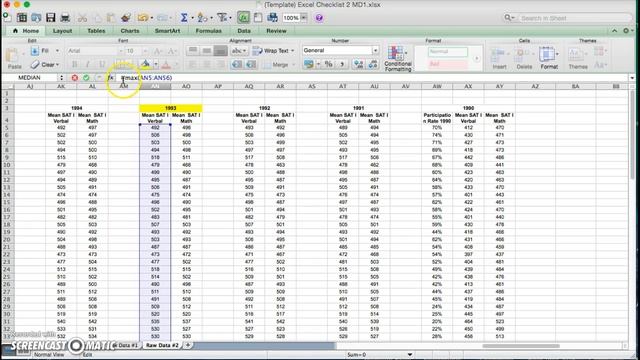Switch to the Tables ribbon tab
This screenshot has height=360, width=640.
[96, 31]
